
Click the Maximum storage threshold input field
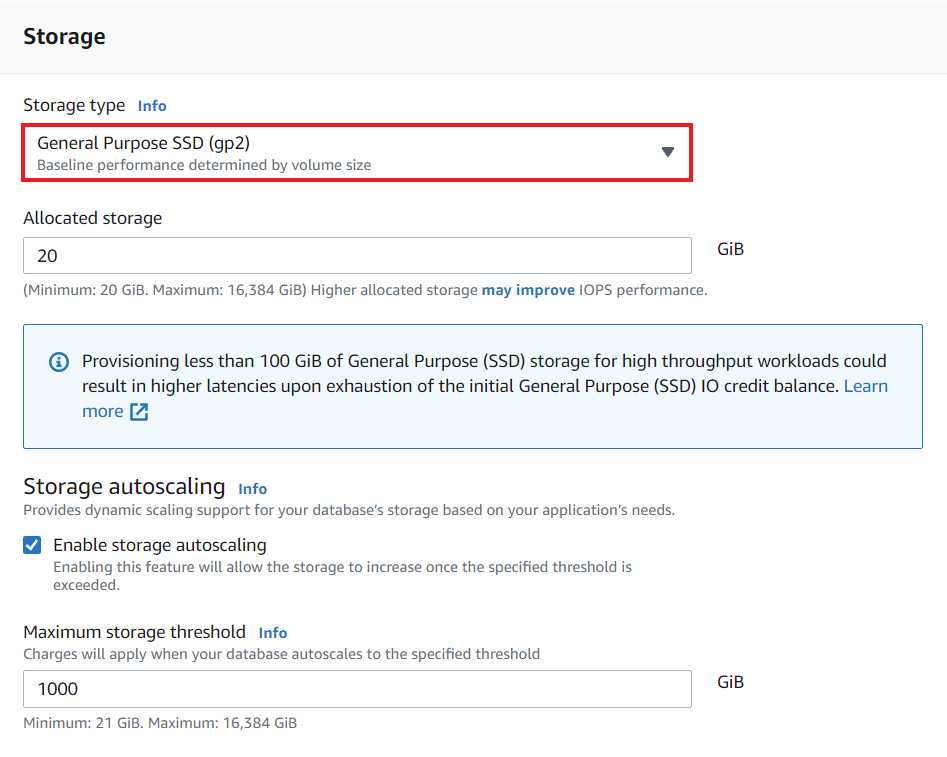[x=357, y=689]
